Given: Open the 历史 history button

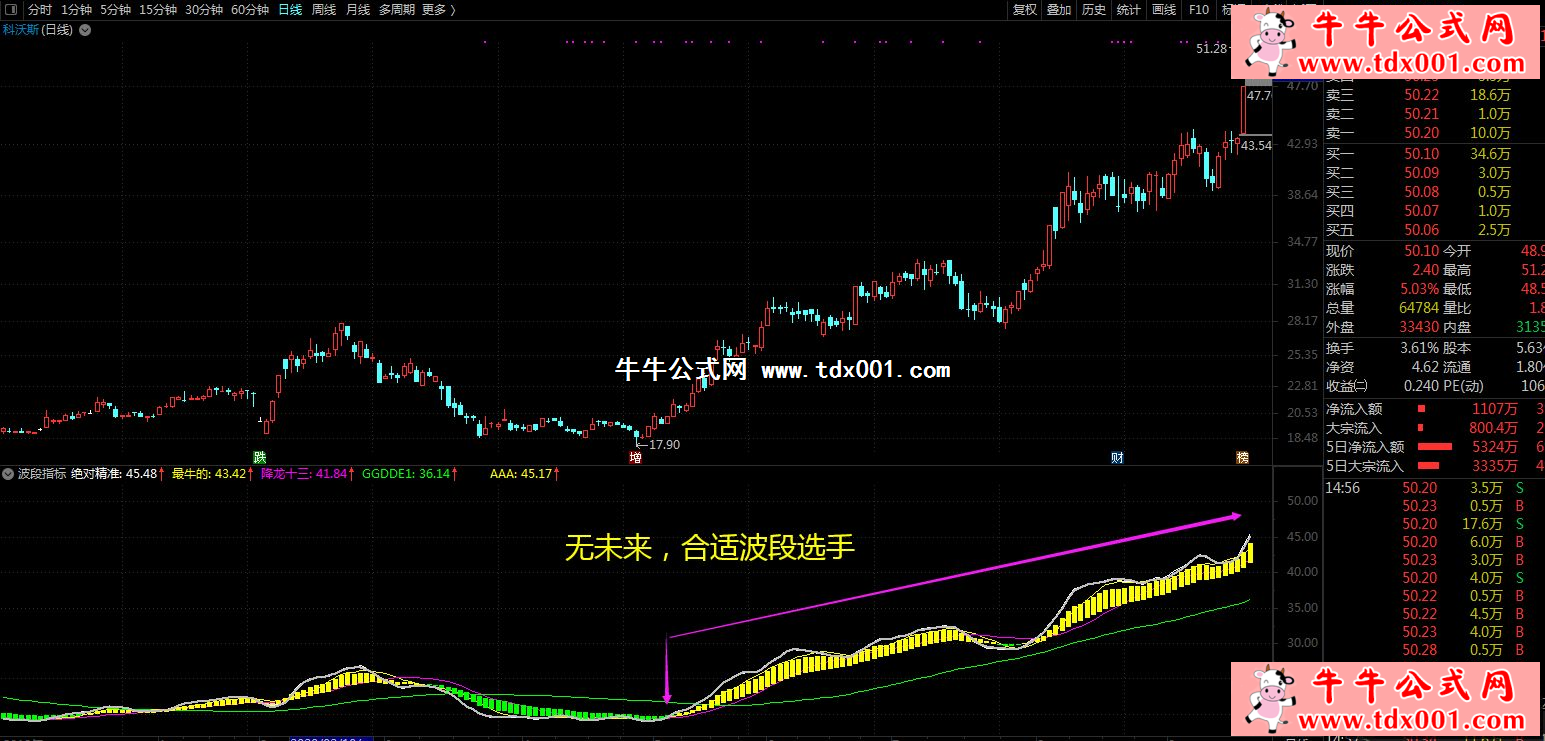Looking at the screenshot, I should point(1094,10).
